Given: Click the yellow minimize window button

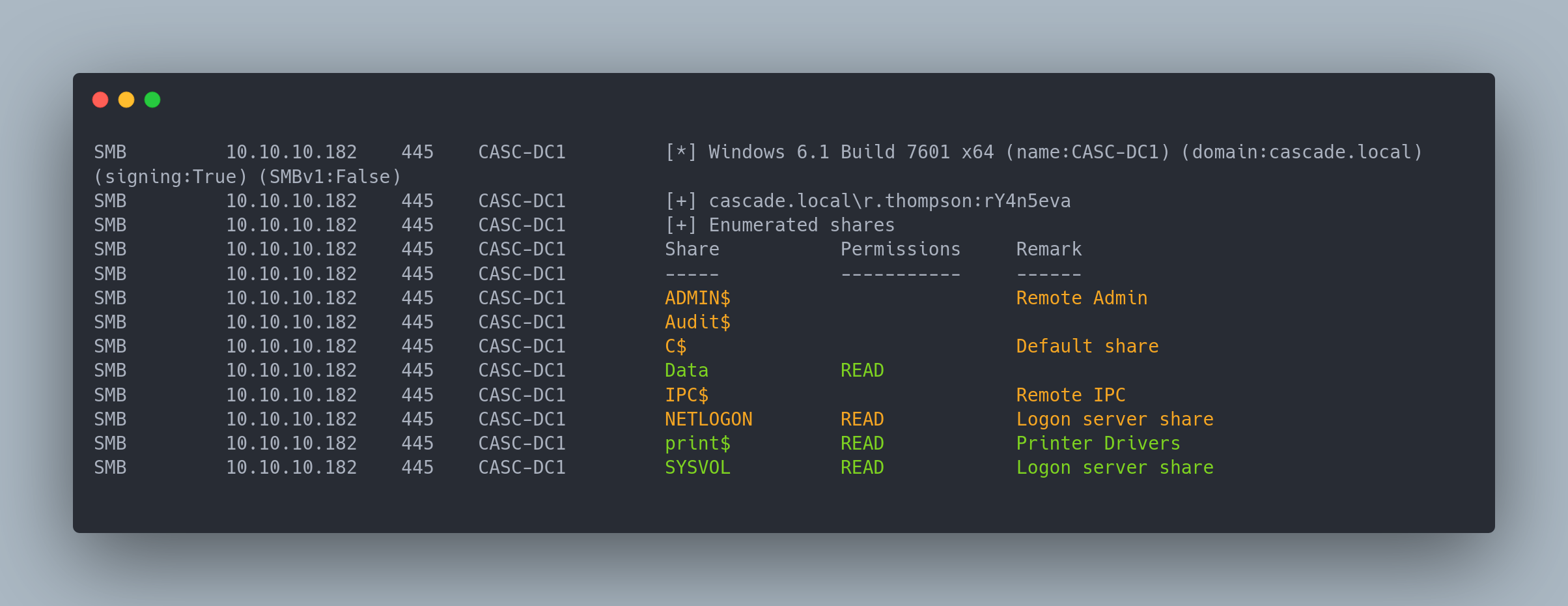Looking at the screenshot, I should point(126,100).
